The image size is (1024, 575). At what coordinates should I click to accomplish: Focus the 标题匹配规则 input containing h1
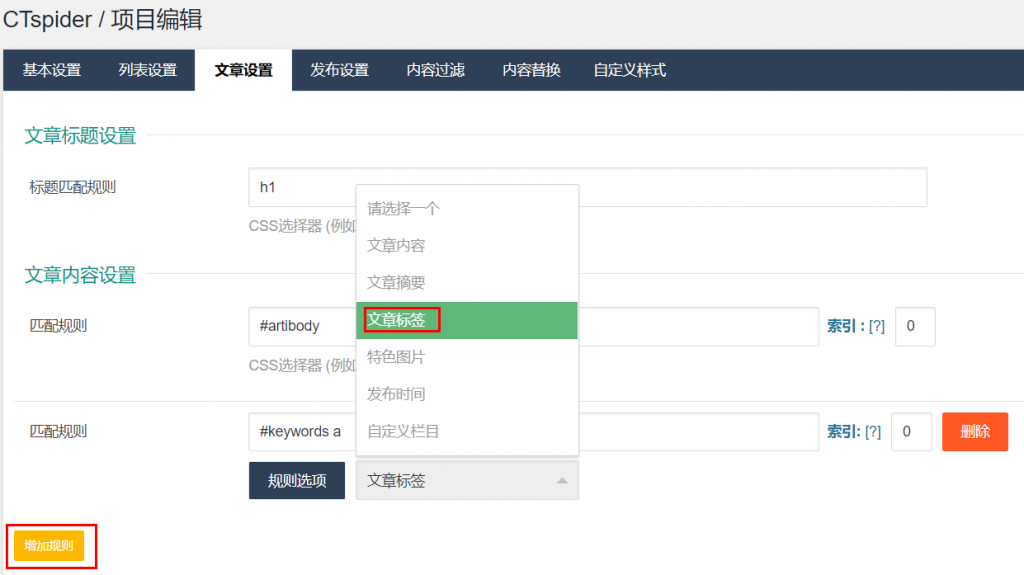click(x=587, y=188)
